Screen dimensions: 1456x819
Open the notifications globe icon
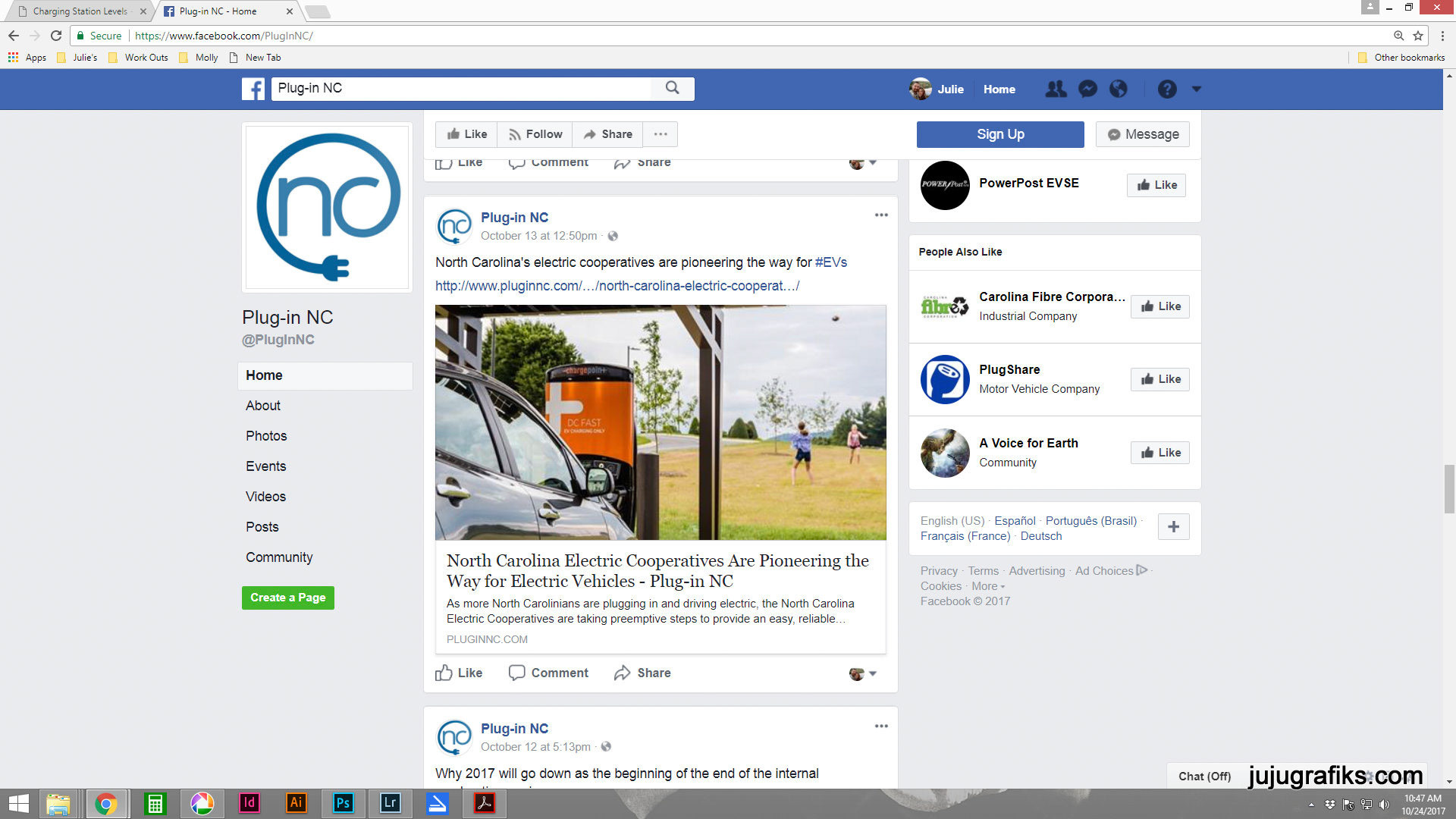click(x=1119, y=89)
